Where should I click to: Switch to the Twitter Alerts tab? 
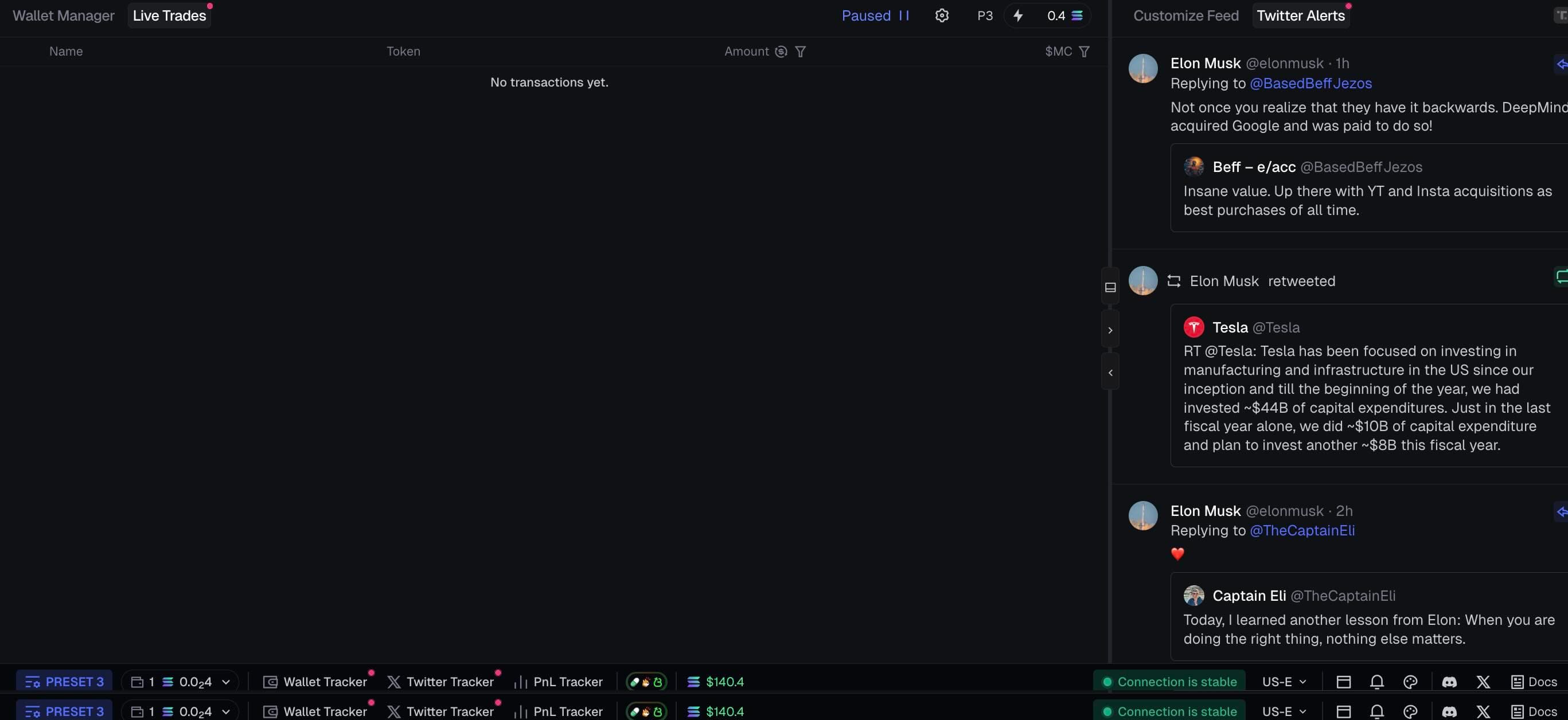(1301, 16)
